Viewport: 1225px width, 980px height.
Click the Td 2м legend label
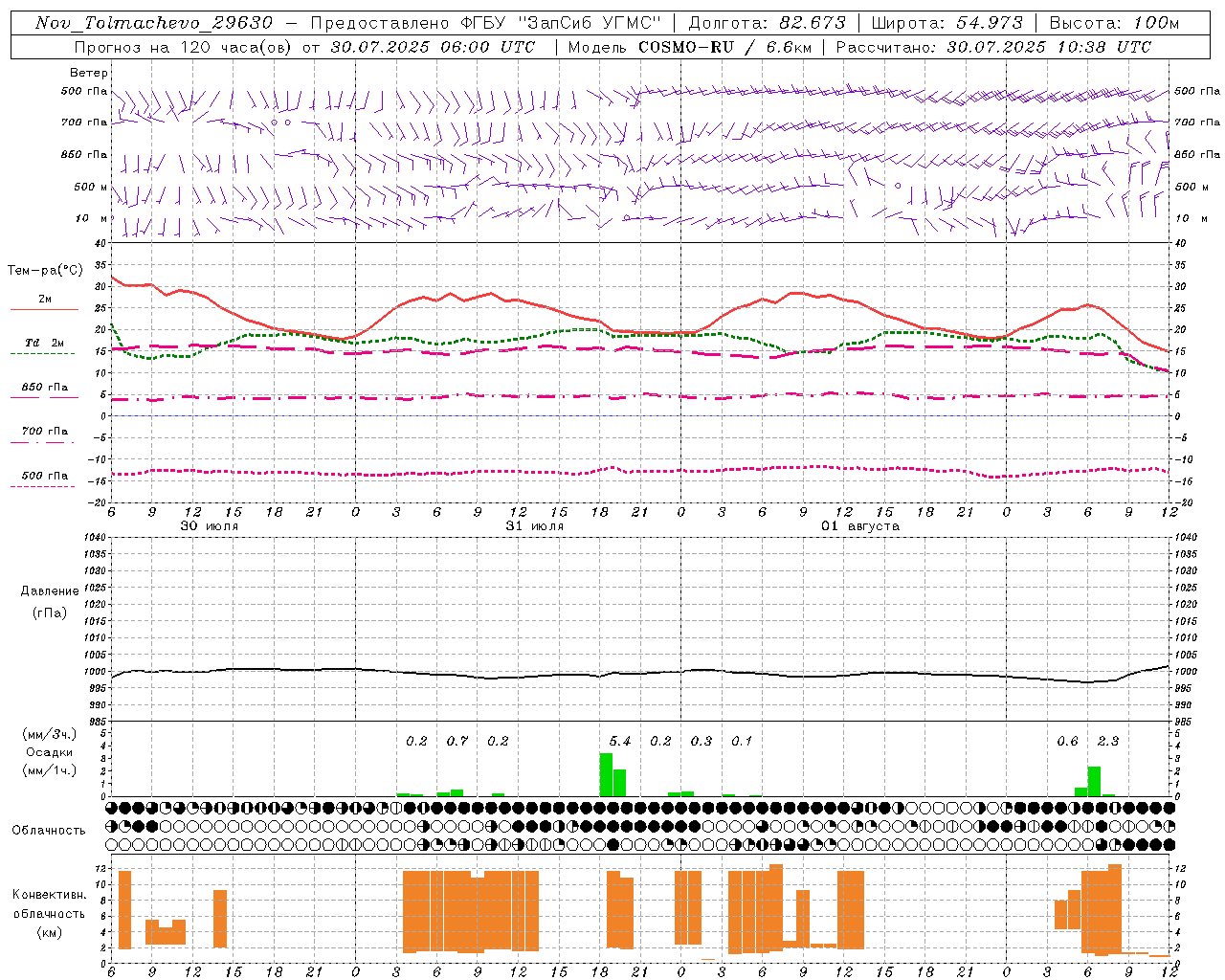pos(45,343)
